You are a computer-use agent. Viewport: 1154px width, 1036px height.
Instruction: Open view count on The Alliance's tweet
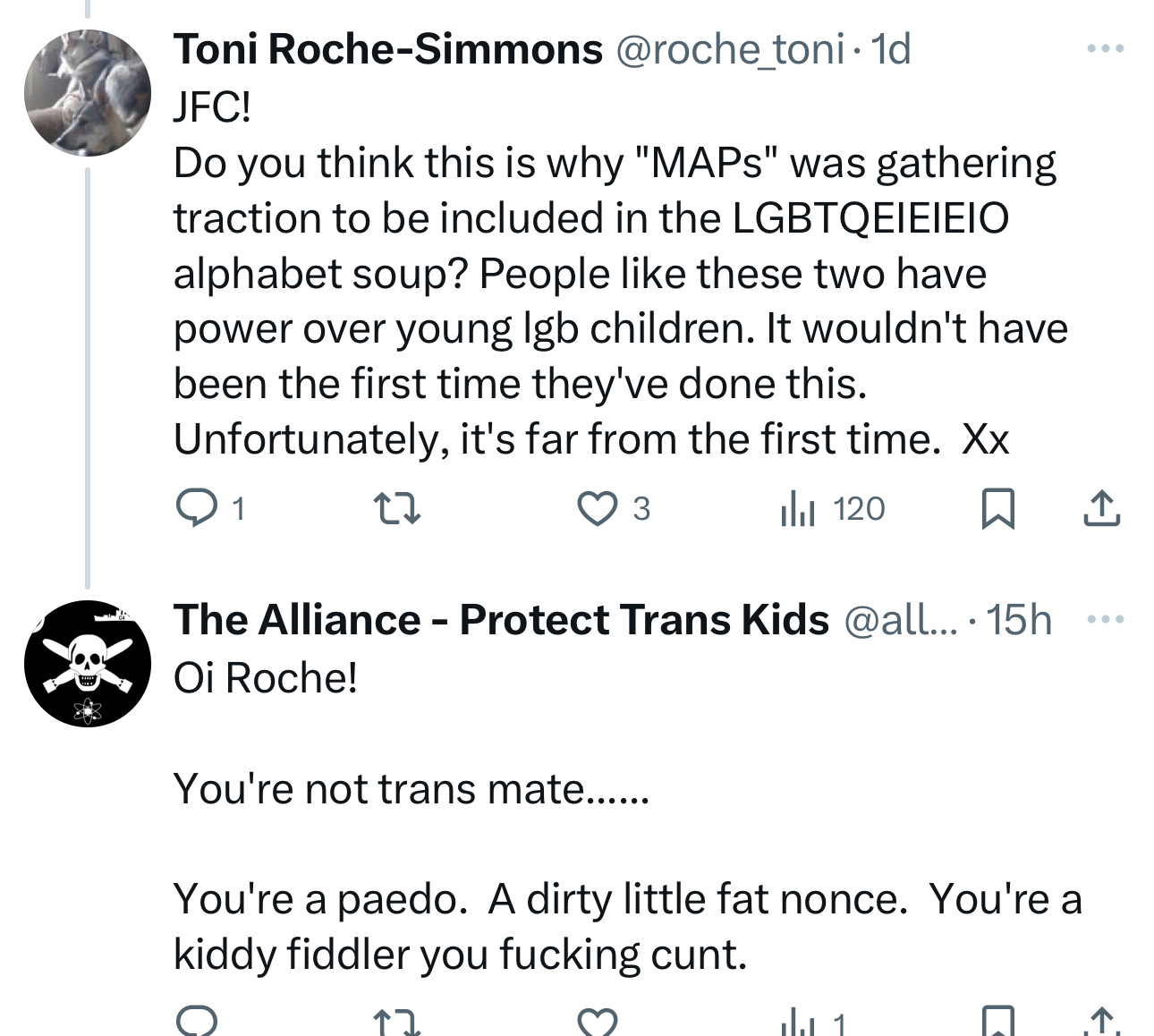coord(812,1022)
